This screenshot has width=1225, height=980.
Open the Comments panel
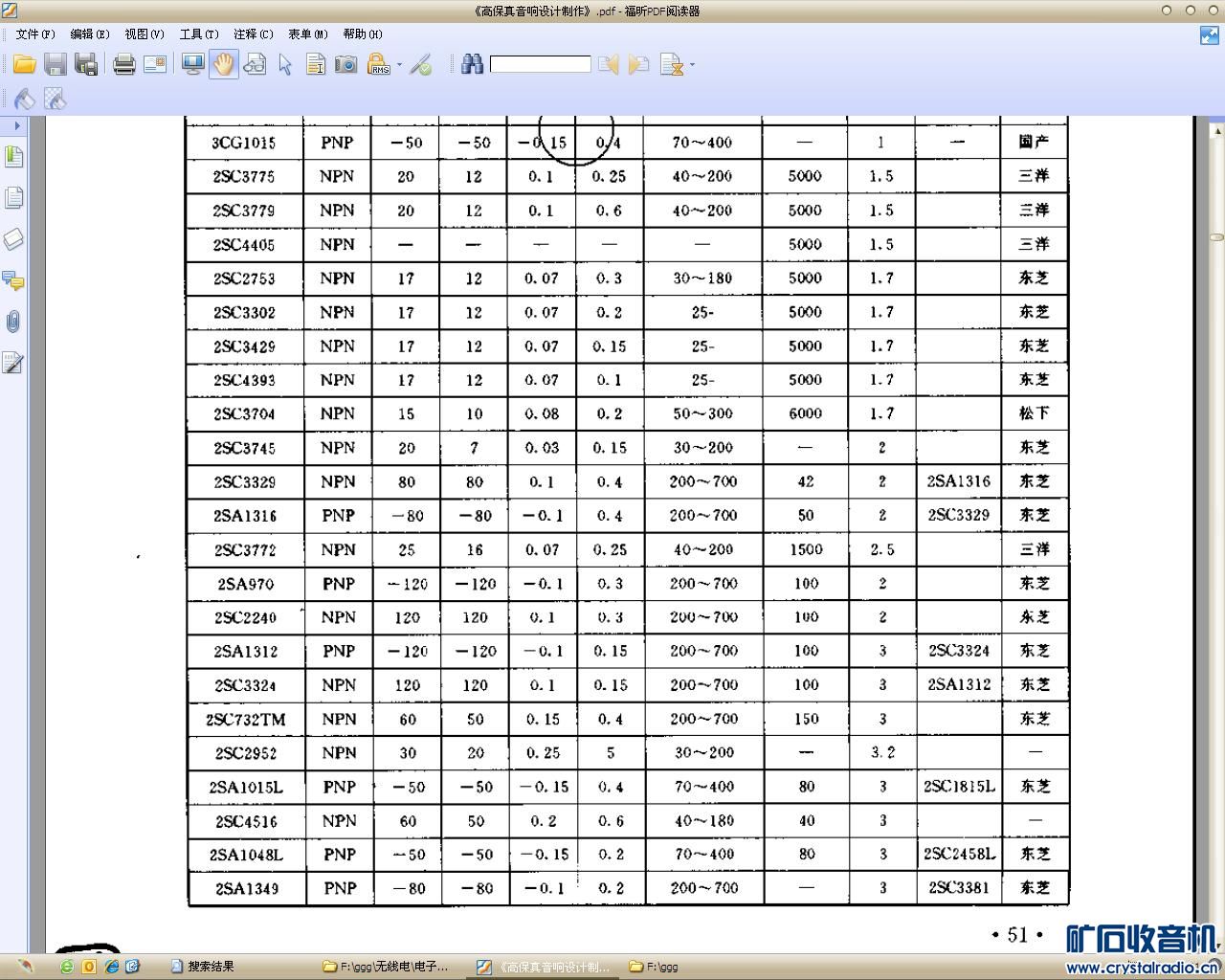(13, 280)
